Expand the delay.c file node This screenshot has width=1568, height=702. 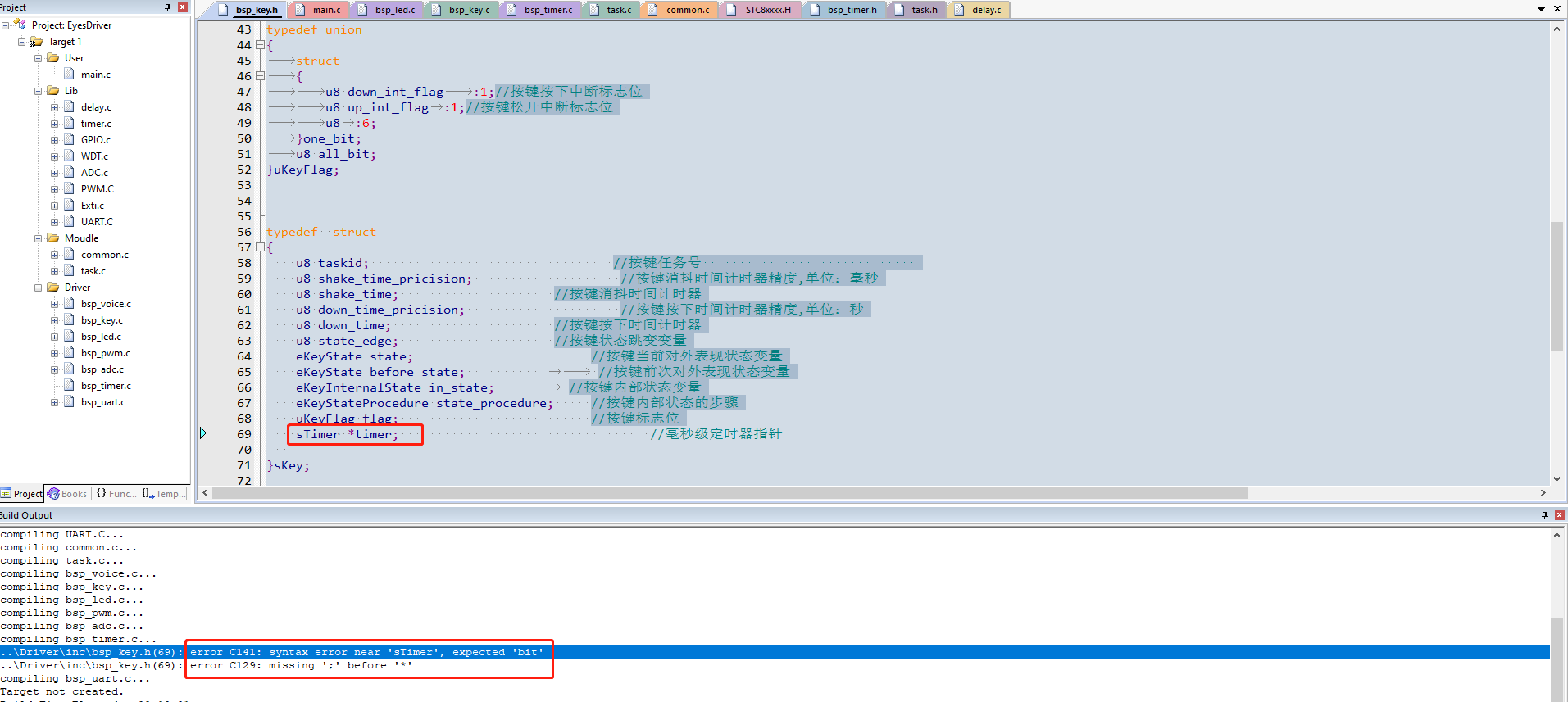click(54, 107)
